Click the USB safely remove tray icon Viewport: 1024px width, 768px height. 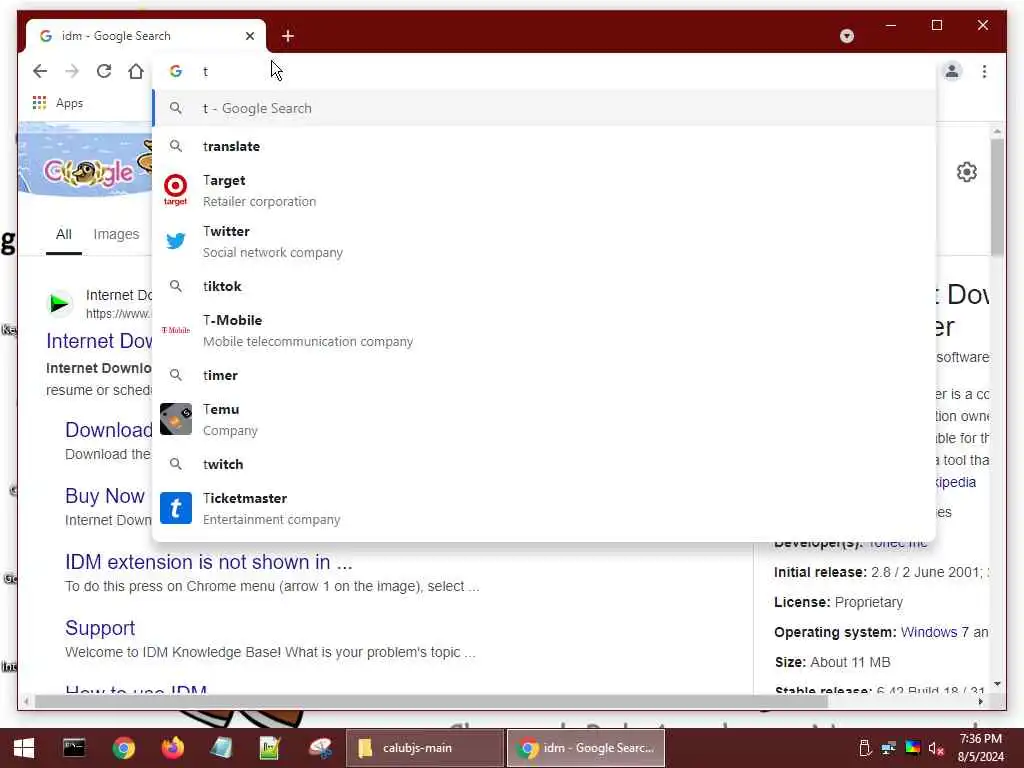(865, 748)
